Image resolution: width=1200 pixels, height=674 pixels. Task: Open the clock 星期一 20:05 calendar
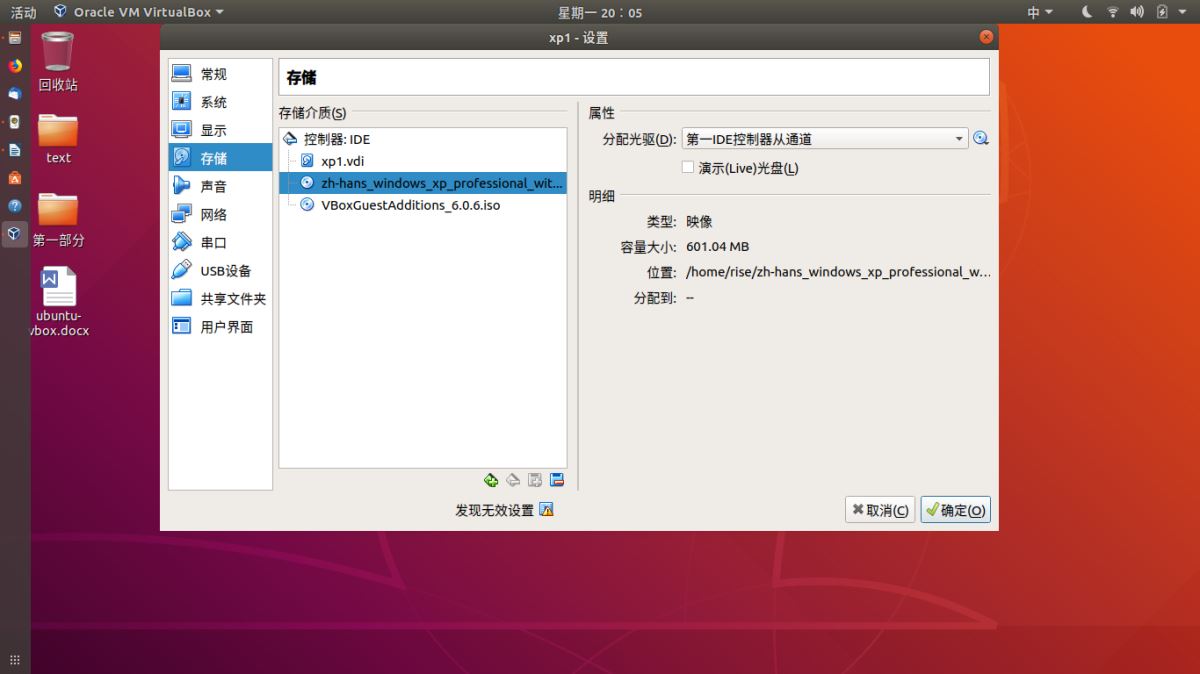[x=600, y=12]
